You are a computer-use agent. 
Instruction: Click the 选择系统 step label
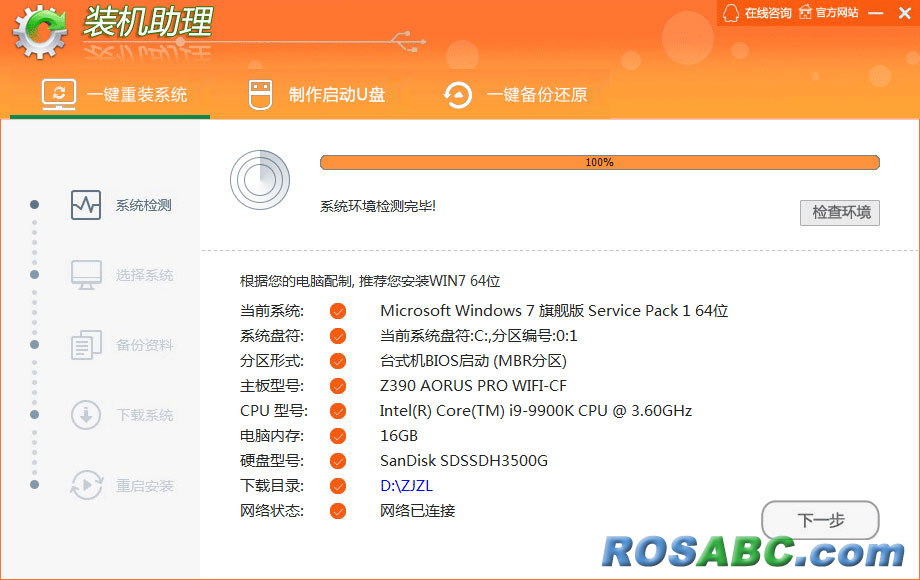tap(144, 275)
